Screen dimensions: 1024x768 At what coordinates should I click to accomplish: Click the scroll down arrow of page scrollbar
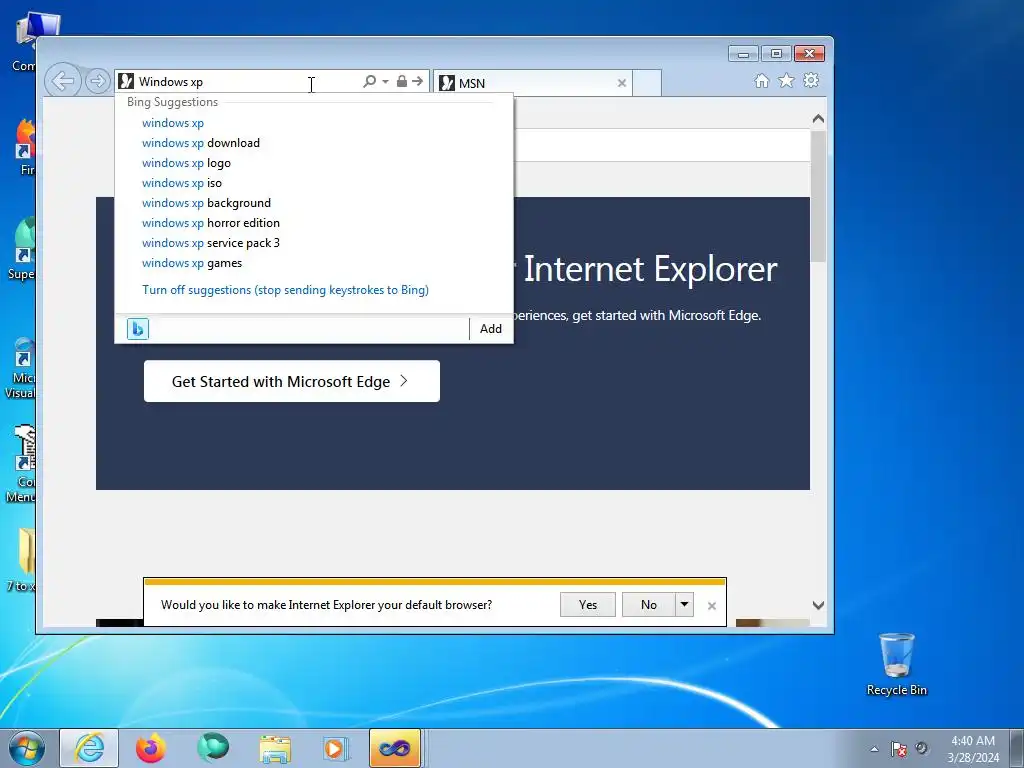(818, 605)
